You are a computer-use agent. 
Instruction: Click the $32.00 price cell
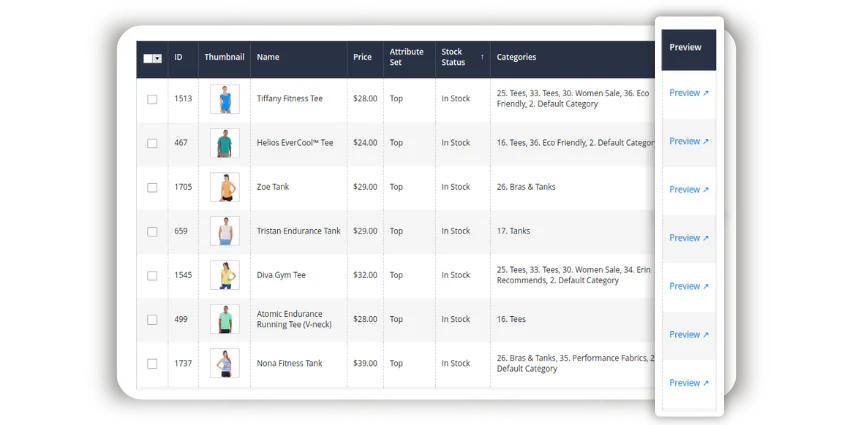pyautogui.click(x=365, y=275)
